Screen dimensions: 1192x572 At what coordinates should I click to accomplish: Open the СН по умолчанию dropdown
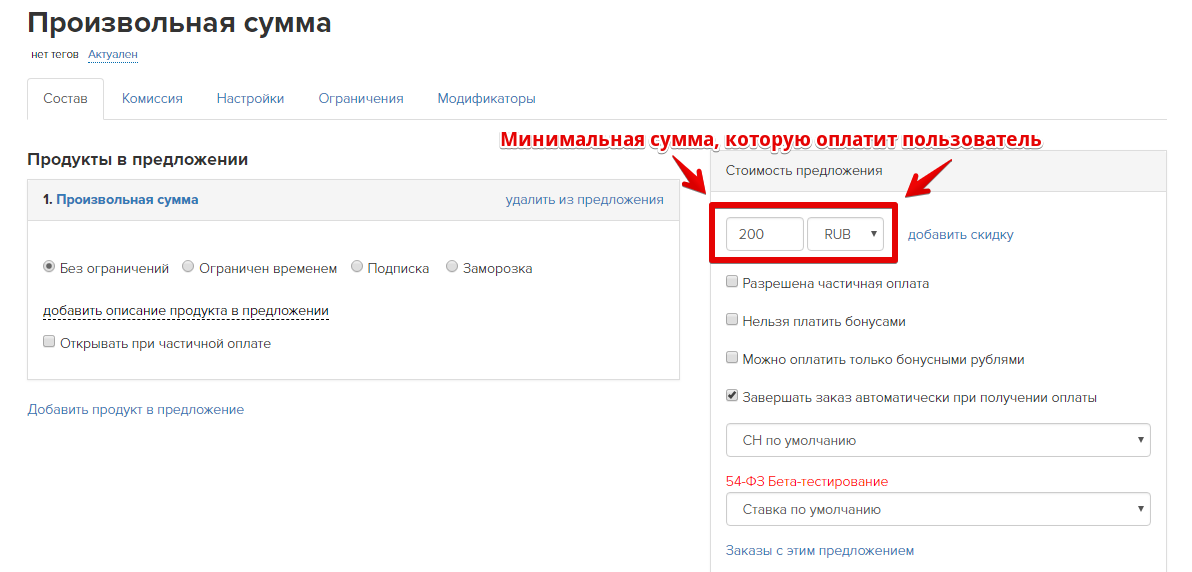click(x=938, y=440)
